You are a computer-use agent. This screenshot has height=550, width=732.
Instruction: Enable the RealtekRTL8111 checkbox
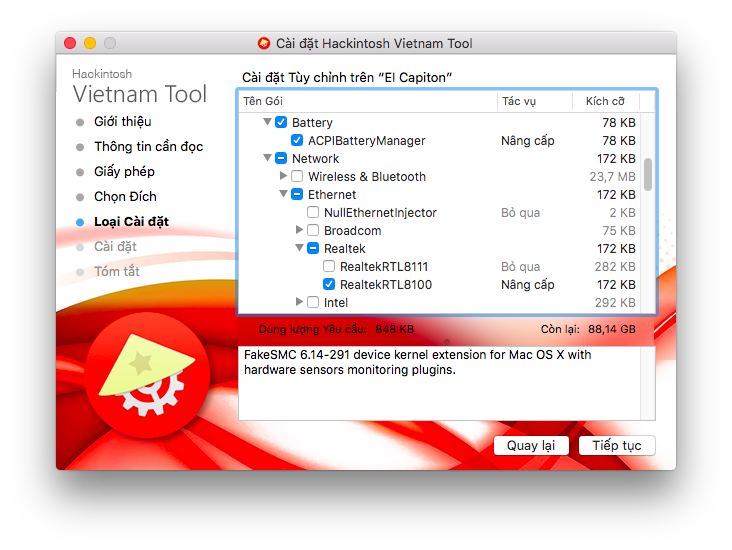pos(329,267)
